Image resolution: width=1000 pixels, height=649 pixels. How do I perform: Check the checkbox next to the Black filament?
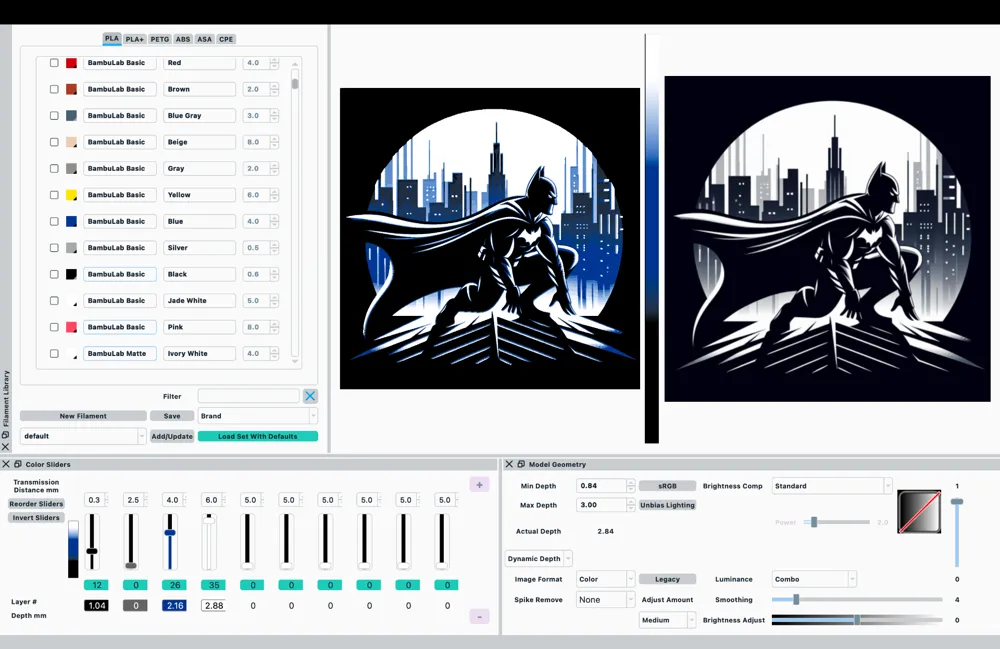[54, 274]
